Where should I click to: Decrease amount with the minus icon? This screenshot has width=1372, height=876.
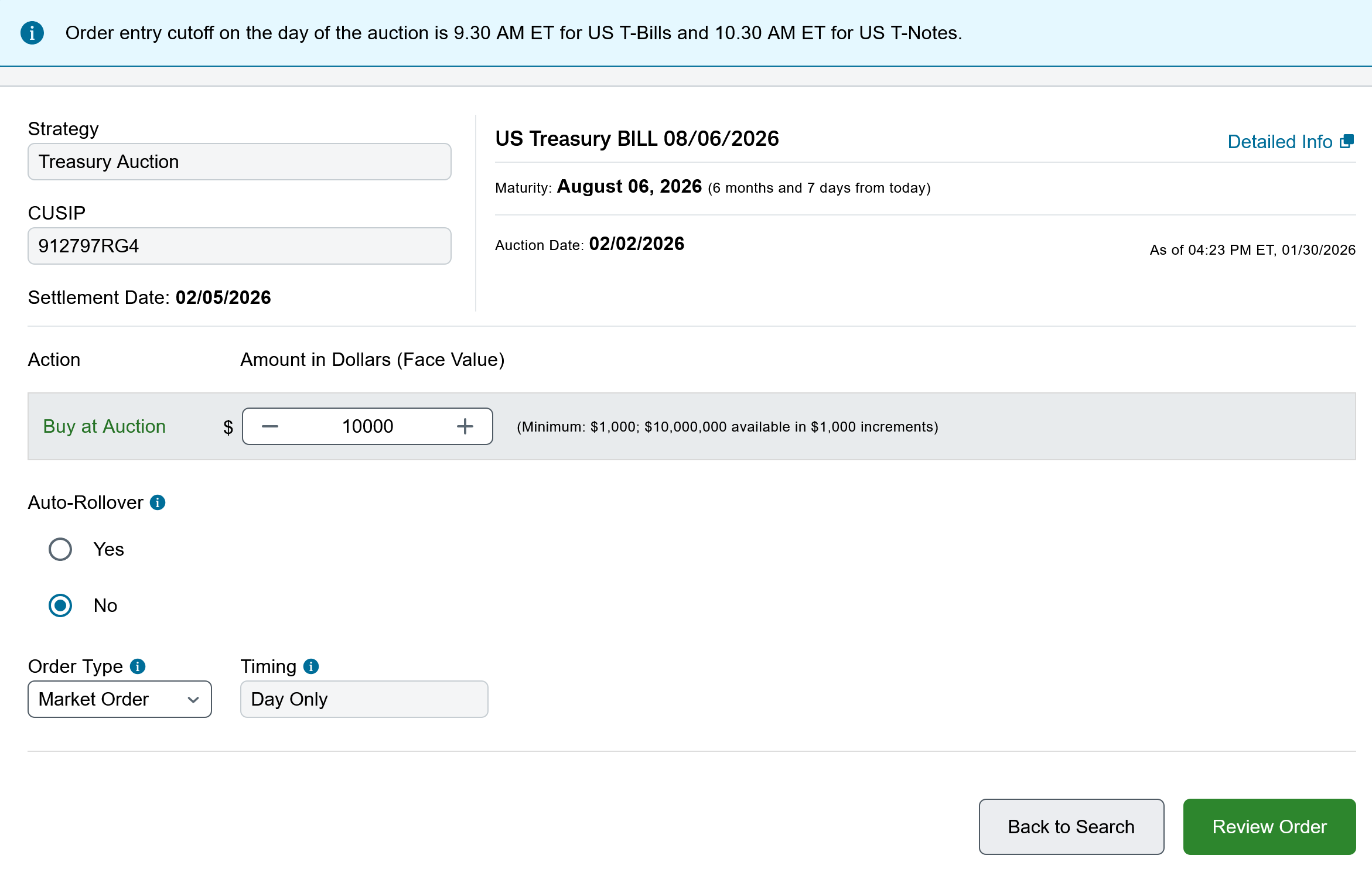pos(270,426)
